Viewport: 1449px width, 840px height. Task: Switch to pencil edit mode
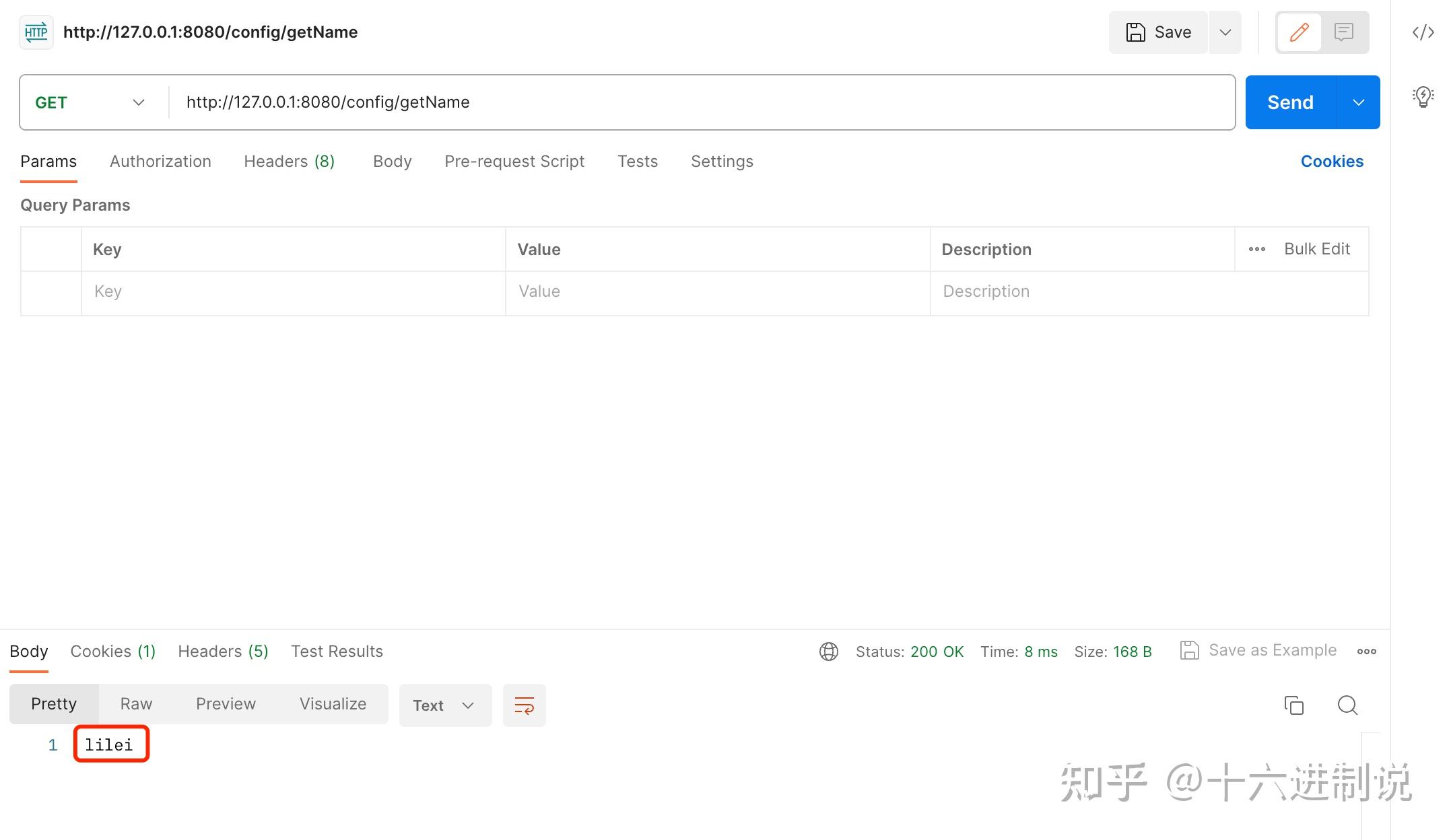1299,32
